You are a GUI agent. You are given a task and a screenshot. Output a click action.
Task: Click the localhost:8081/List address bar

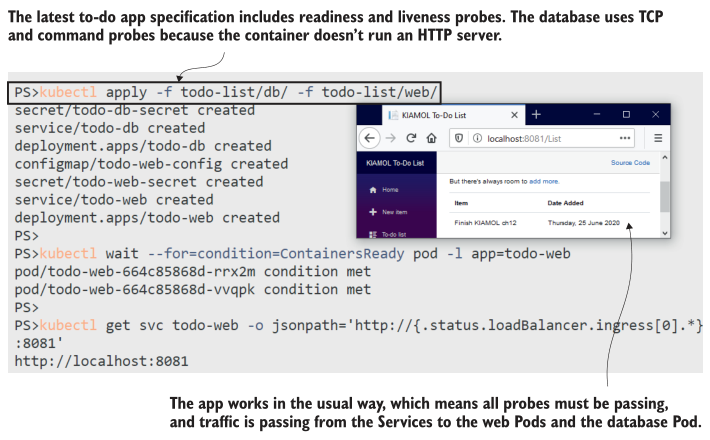click(540, 138)
